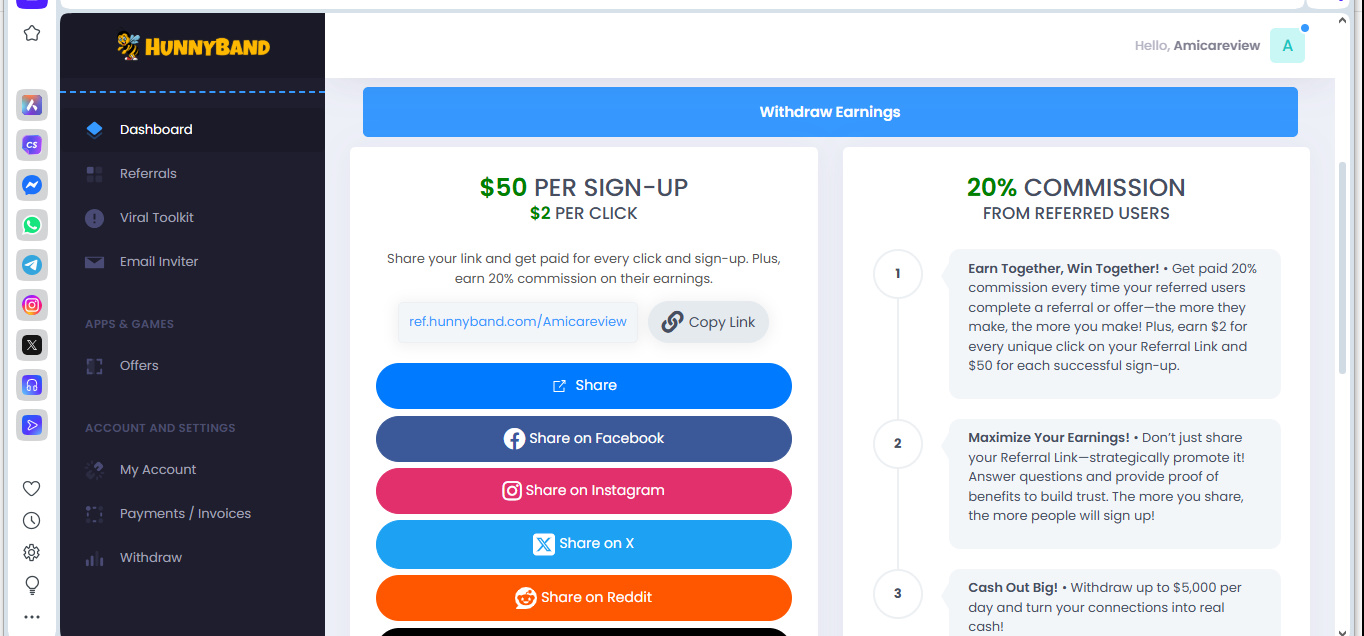
Task: Open Instagram in the browser sidebar
Action: [x=32, y=305]
